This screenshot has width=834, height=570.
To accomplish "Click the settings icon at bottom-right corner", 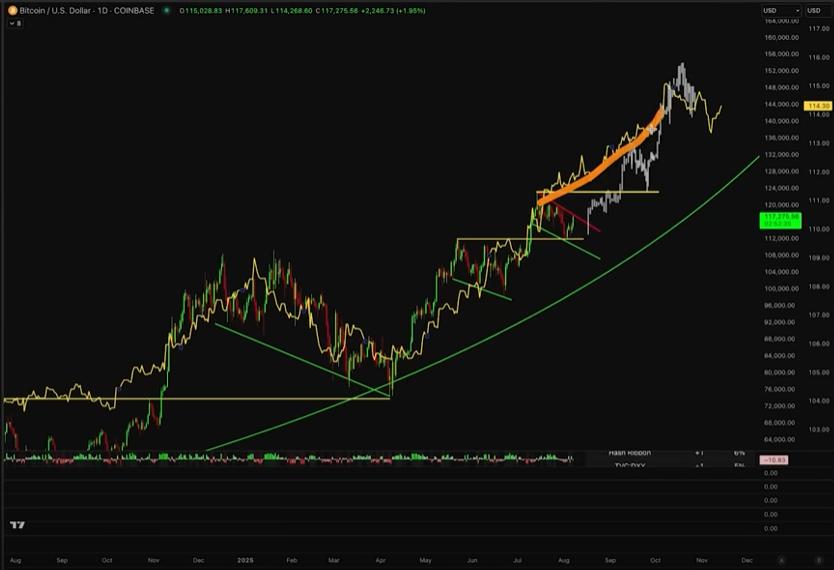I will [820, 560].
